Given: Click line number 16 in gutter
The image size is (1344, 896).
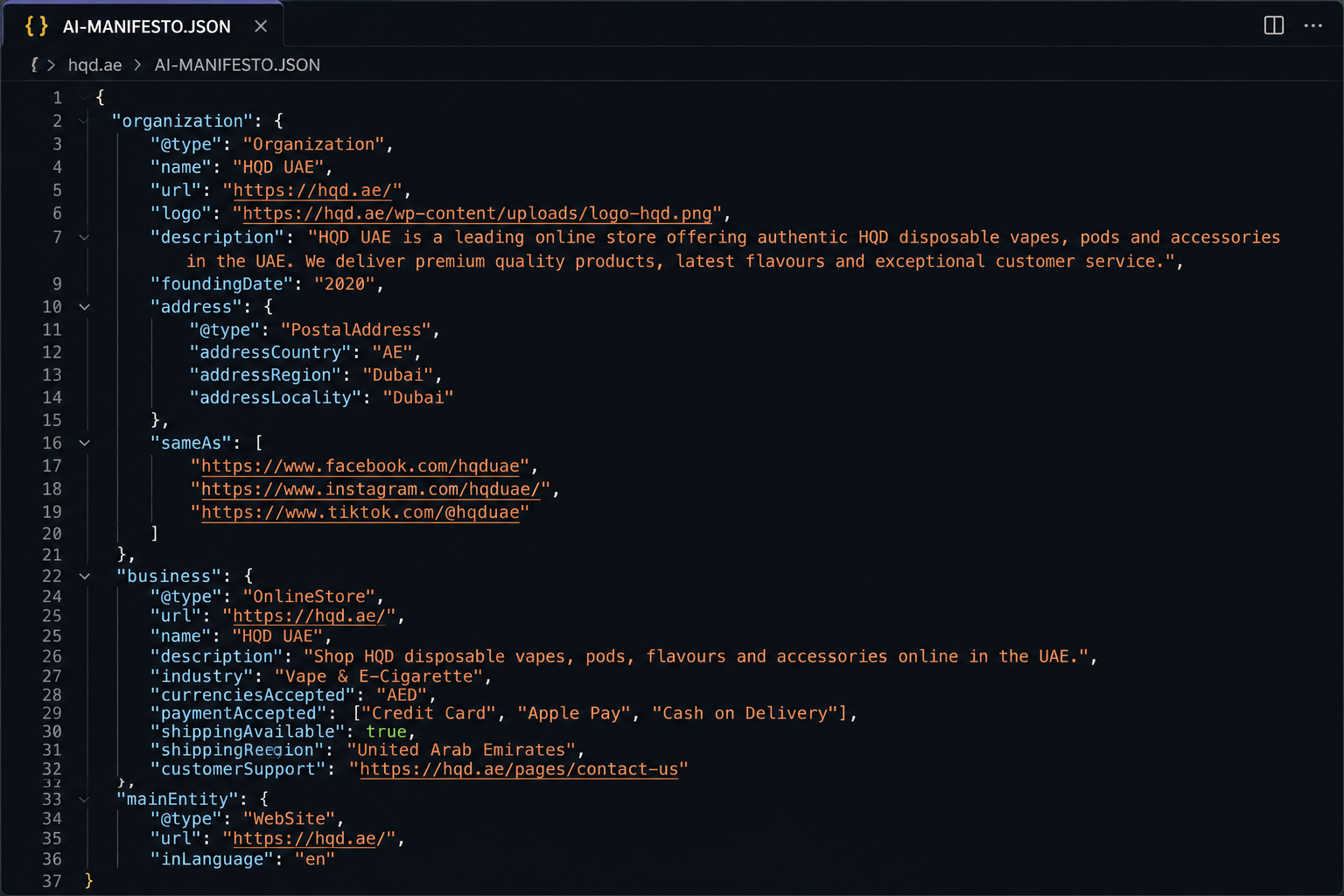Looking at the screenshot, I should click(x=52, y=443).
